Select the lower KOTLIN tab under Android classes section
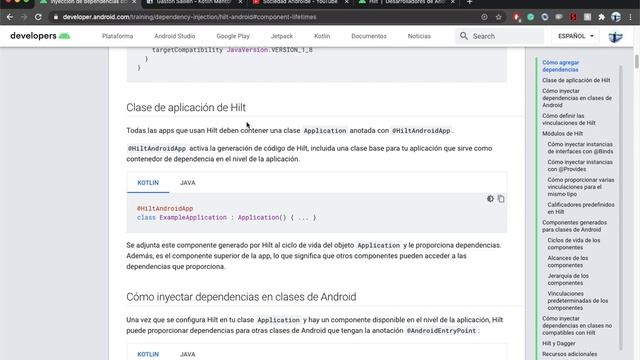640x360 pixels. point(148,354)
